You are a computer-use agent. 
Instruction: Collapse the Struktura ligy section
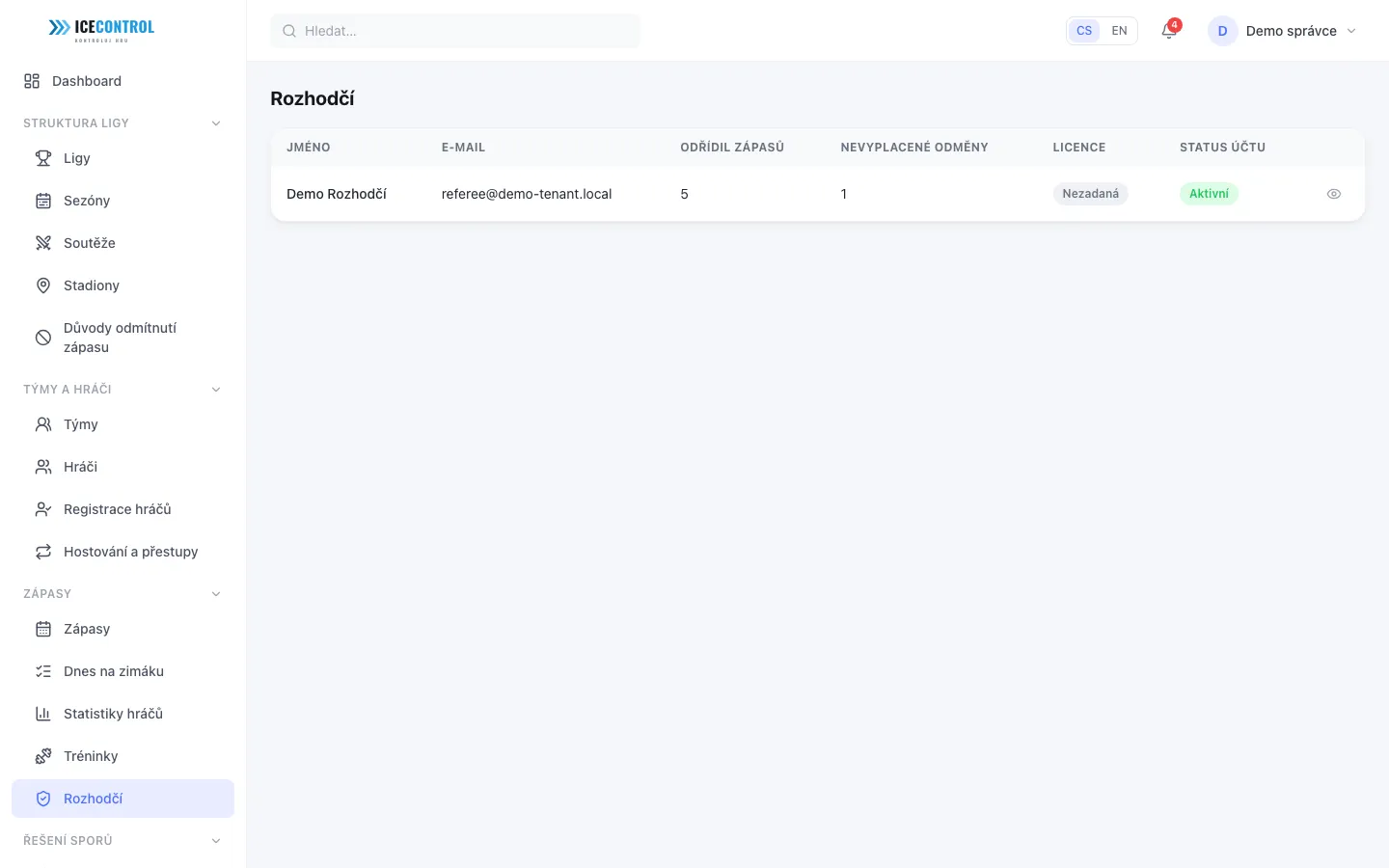coord(216,123)
